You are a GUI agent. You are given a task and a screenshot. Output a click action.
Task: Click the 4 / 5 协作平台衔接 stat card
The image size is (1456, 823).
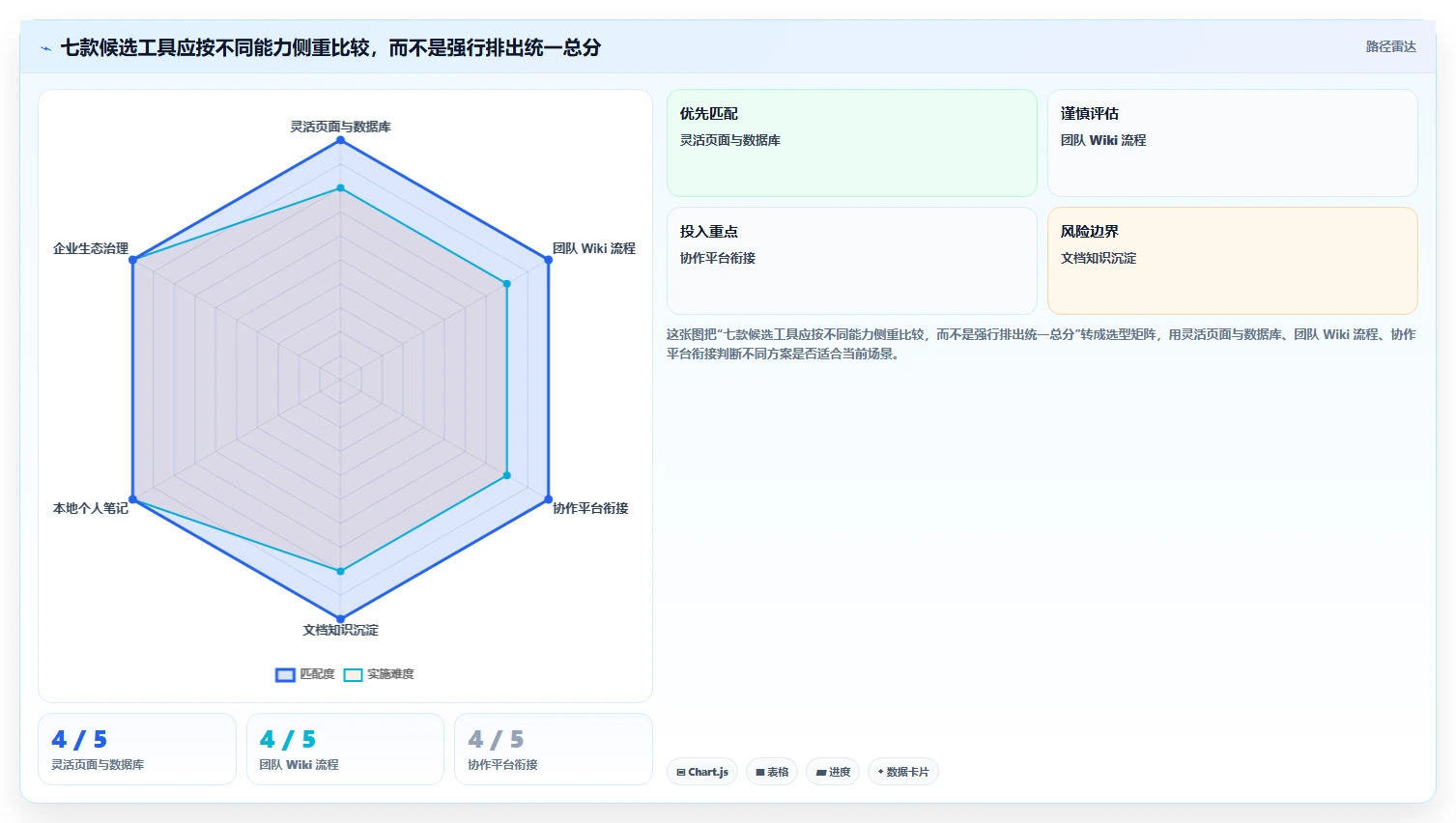(x=554, y=750)
